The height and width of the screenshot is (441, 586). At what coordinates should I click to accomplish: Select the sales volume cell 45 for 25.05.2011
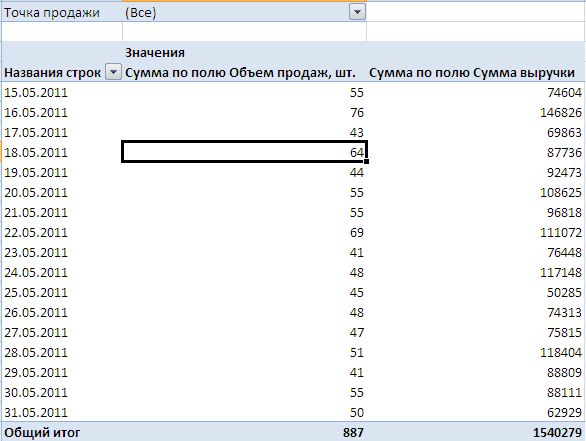(244, 293)
